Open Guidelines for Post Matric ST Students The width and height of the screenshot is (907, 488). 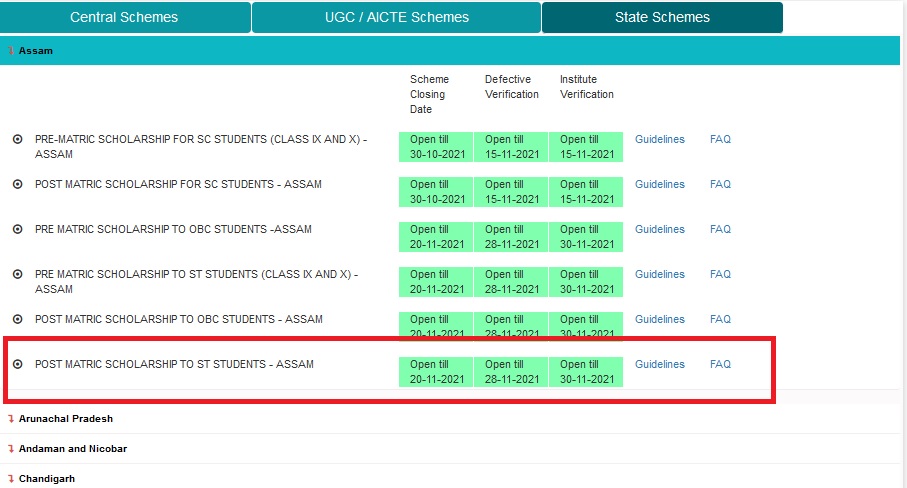point(660,365)
